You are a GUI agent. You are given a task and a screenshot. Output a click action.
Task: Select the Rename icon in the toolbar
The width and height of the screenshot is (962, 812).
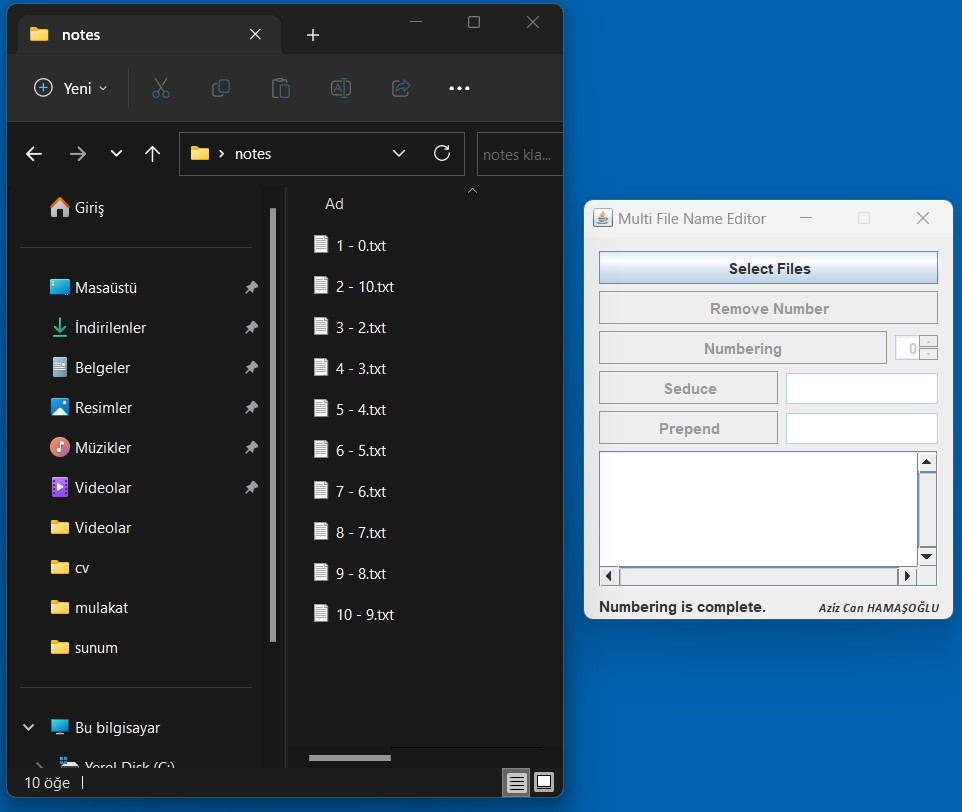click(x=340, y=88)
